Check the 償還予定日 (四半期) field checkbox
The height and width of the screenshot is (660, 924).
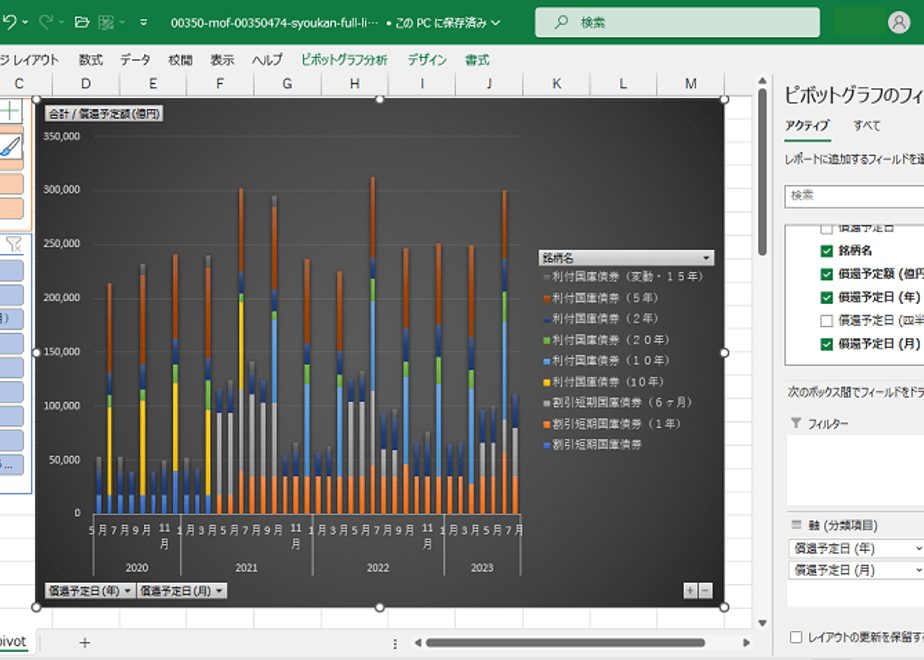coord(826,321)
